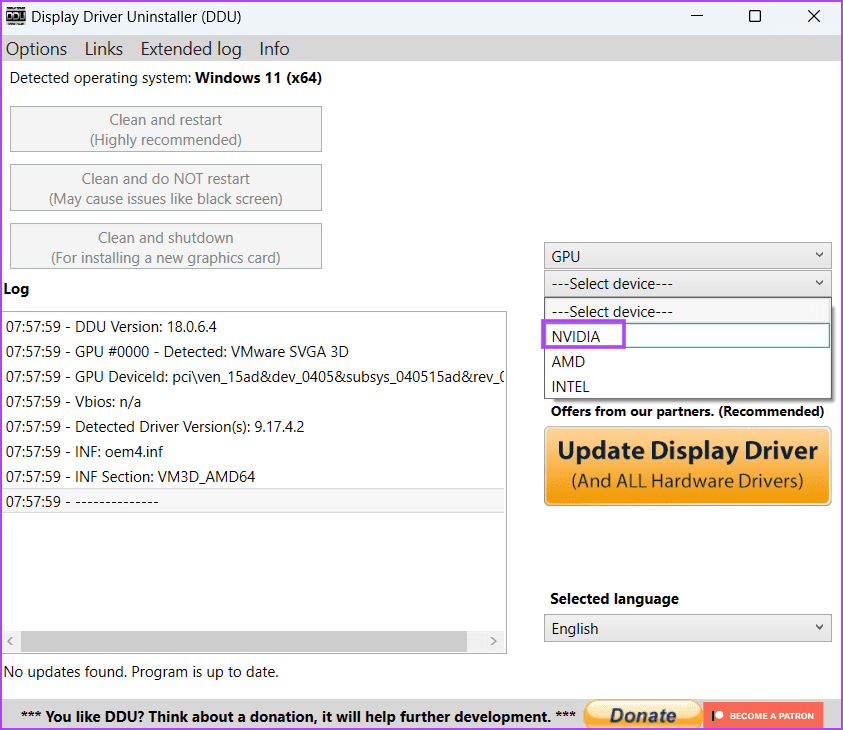843x730 pixels.
Task: Click the right arrow of the log scrollbar
Action: 493,642
